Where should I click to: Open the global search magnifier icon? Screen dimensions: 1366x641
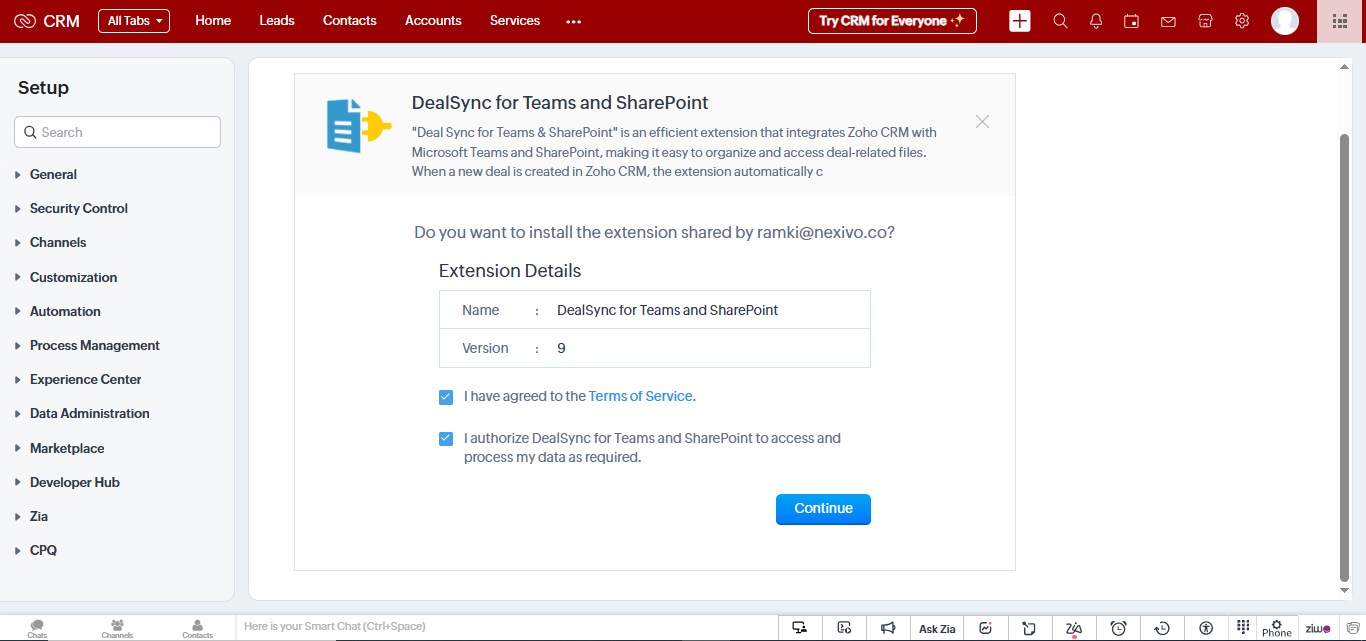(1061, 21)
